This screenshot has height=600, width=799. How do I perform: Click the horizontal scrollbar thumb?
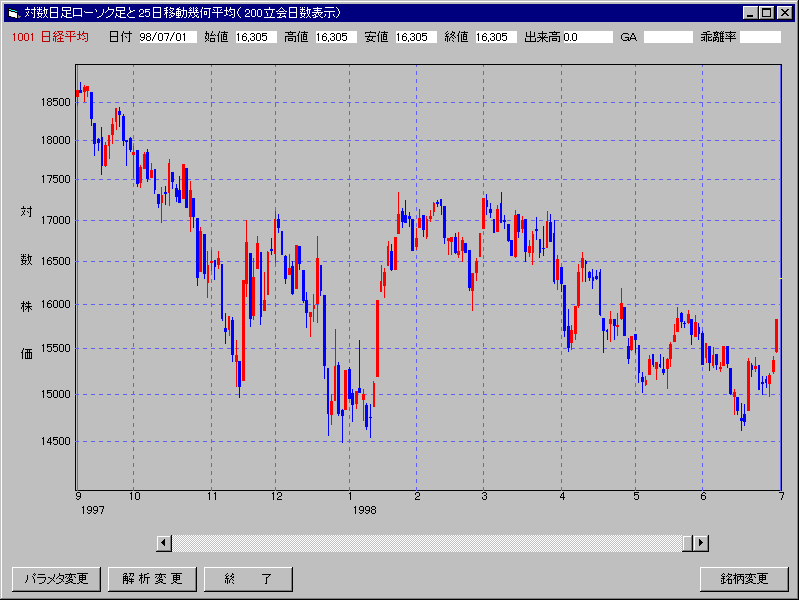[x=688, y=543]
